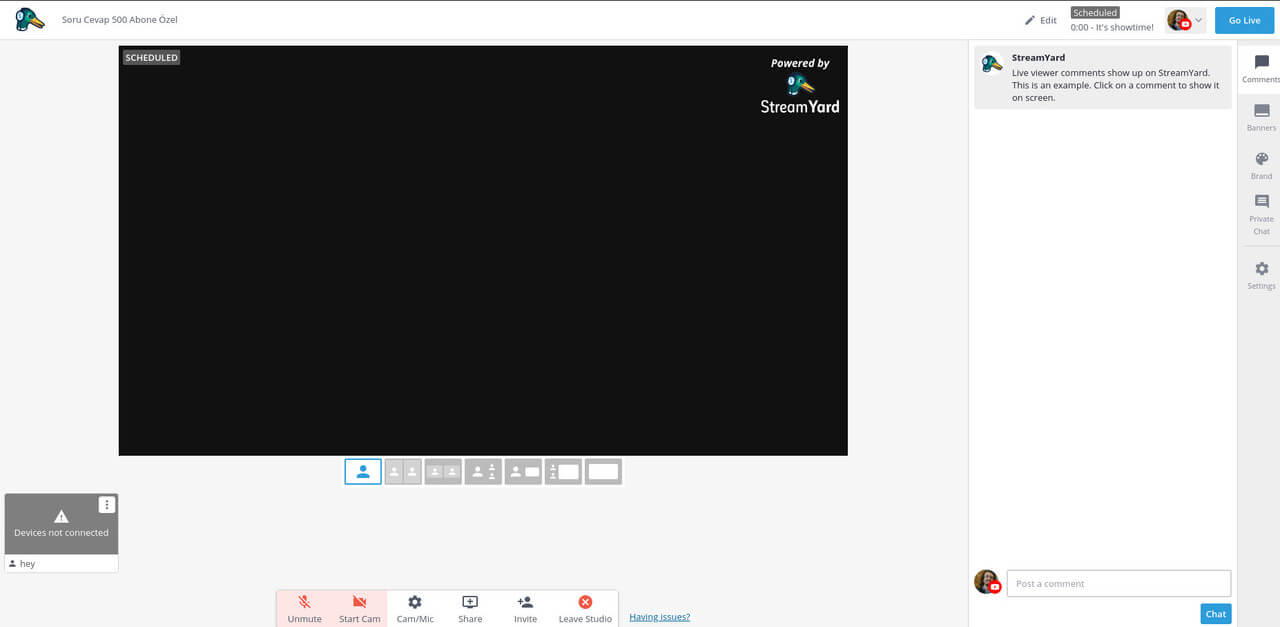The image size is (1280, 627).
Task: Leave the studio
Action: coord(585,609)
